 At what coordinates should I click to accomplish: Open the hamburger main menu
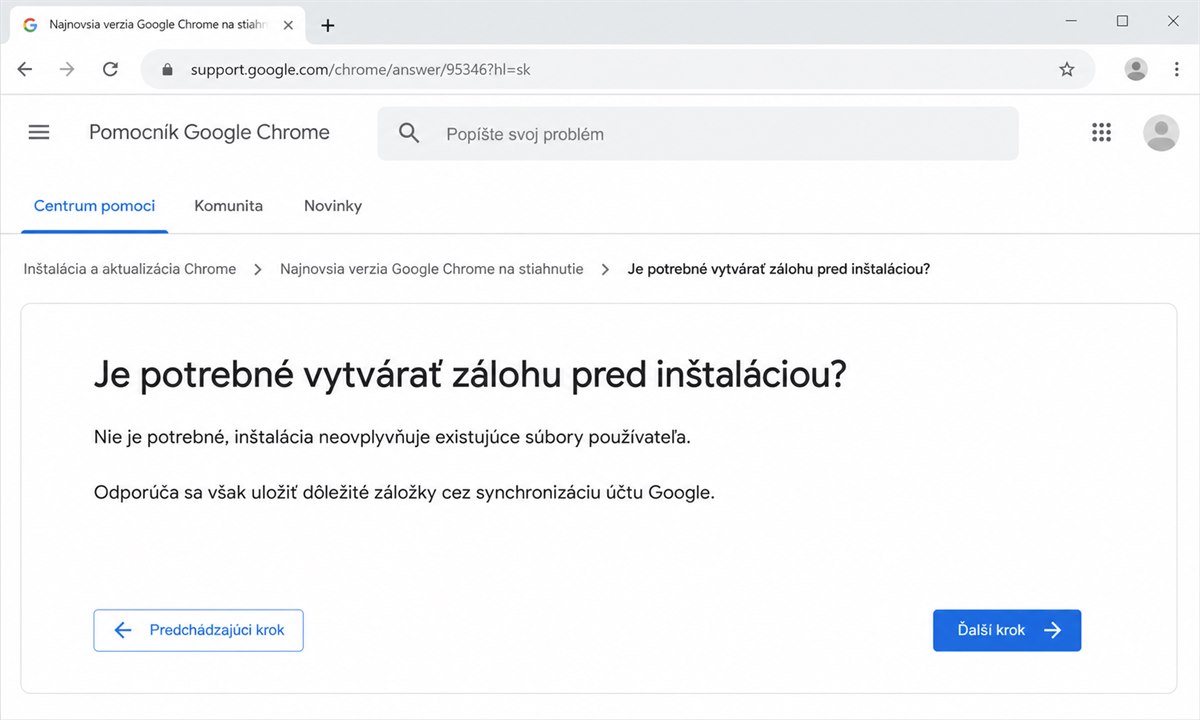(x=39, y=132)
